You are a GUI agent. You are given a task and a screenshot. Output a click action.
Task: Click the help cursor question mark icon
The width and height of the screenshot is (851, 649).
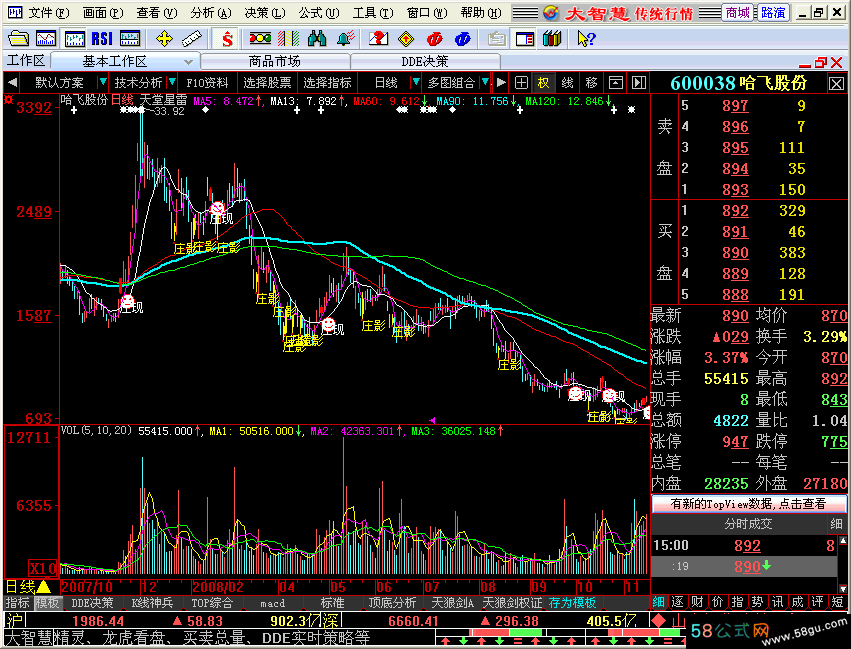coord(586,39)
